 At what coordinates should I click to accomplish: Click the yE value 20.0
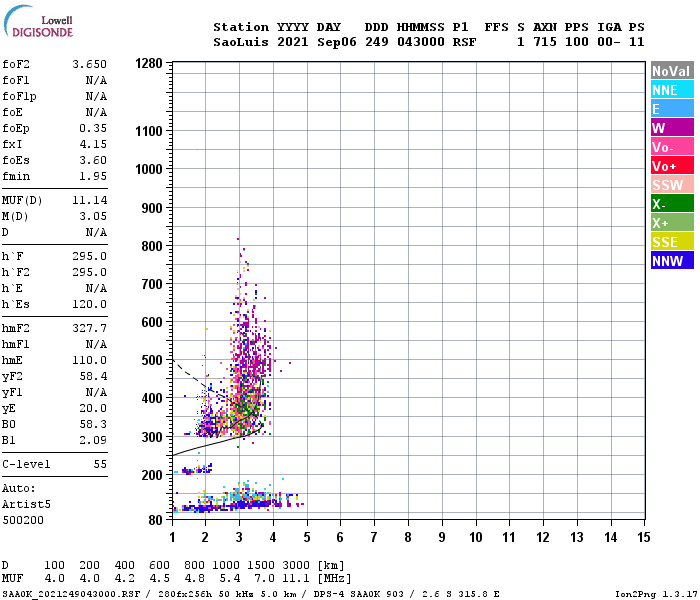(93, 408)
